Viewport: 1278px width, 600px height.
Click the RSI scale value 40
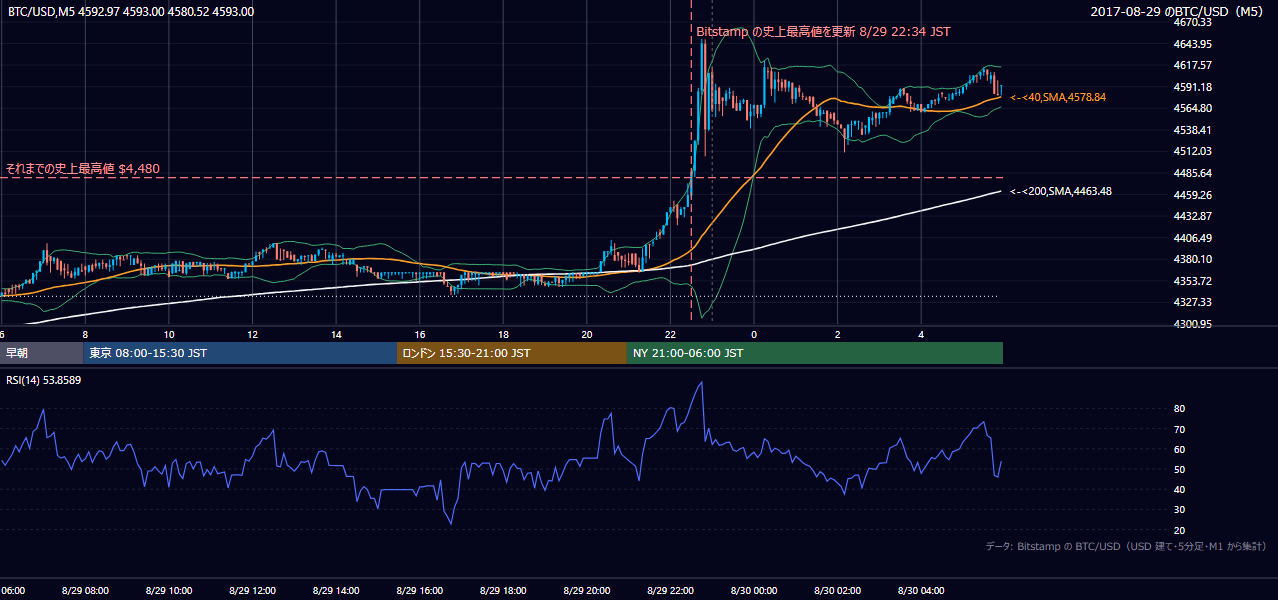coord(1179,489)
